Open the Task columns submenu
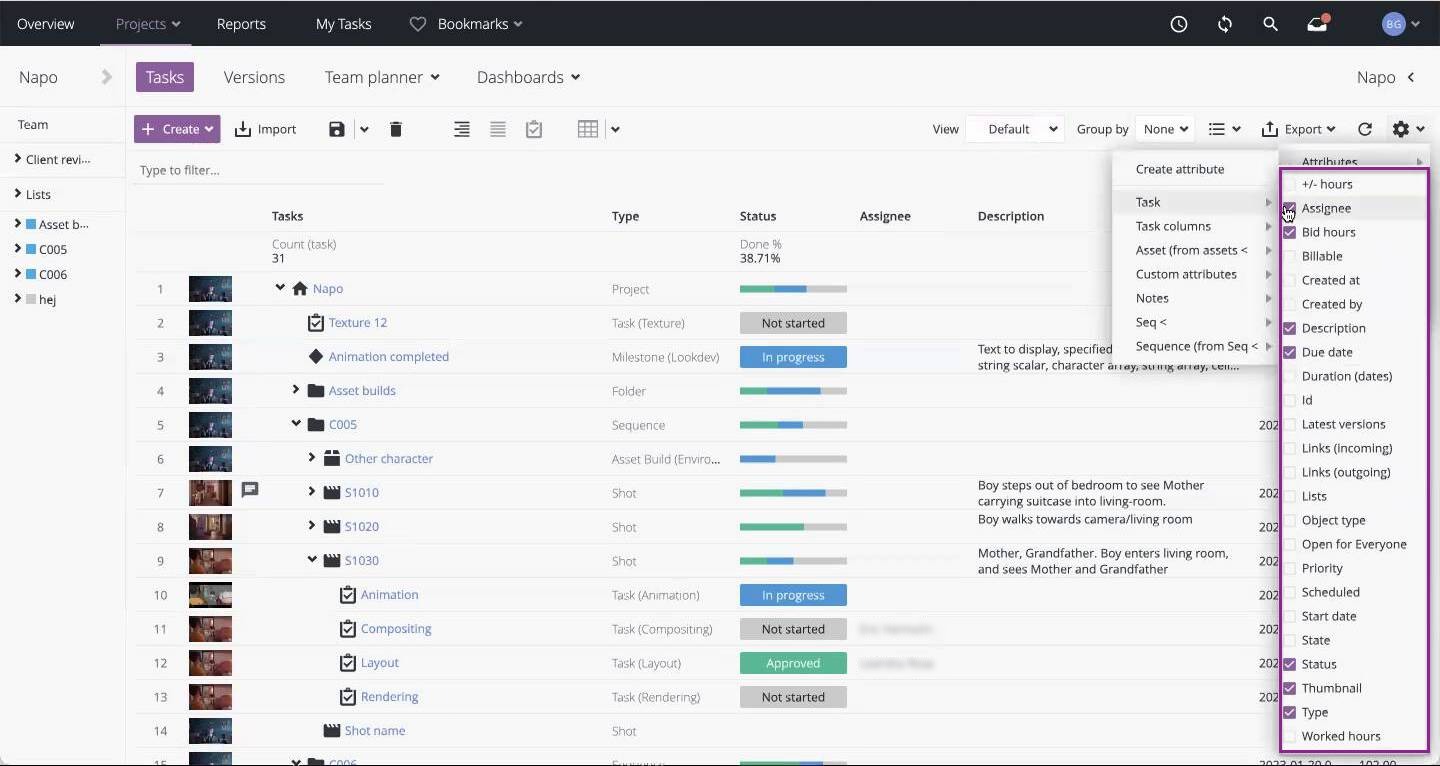 [1195, 226]
